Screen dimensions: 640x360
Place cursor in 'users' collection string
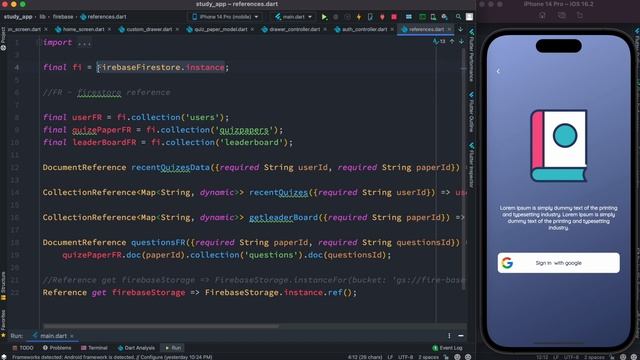tap(202, 118)
